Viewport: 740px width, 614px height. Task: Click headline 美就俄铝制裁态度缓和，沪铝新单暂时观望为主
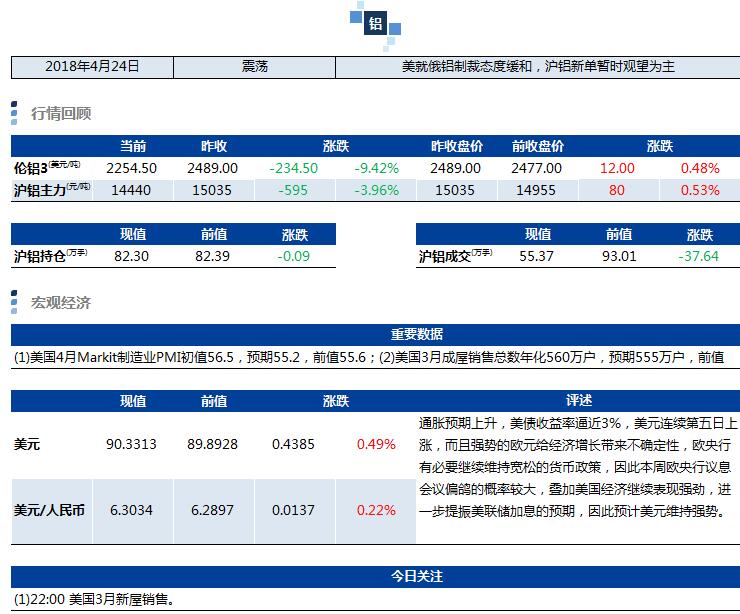(538, 67)
